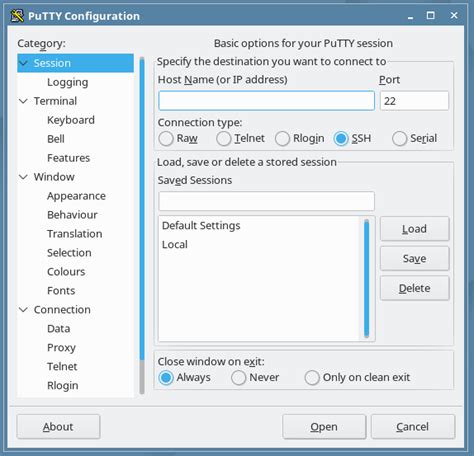This screenshot has width=474, height=456.
Task: Open the Connection category
Action: (62, 310)
